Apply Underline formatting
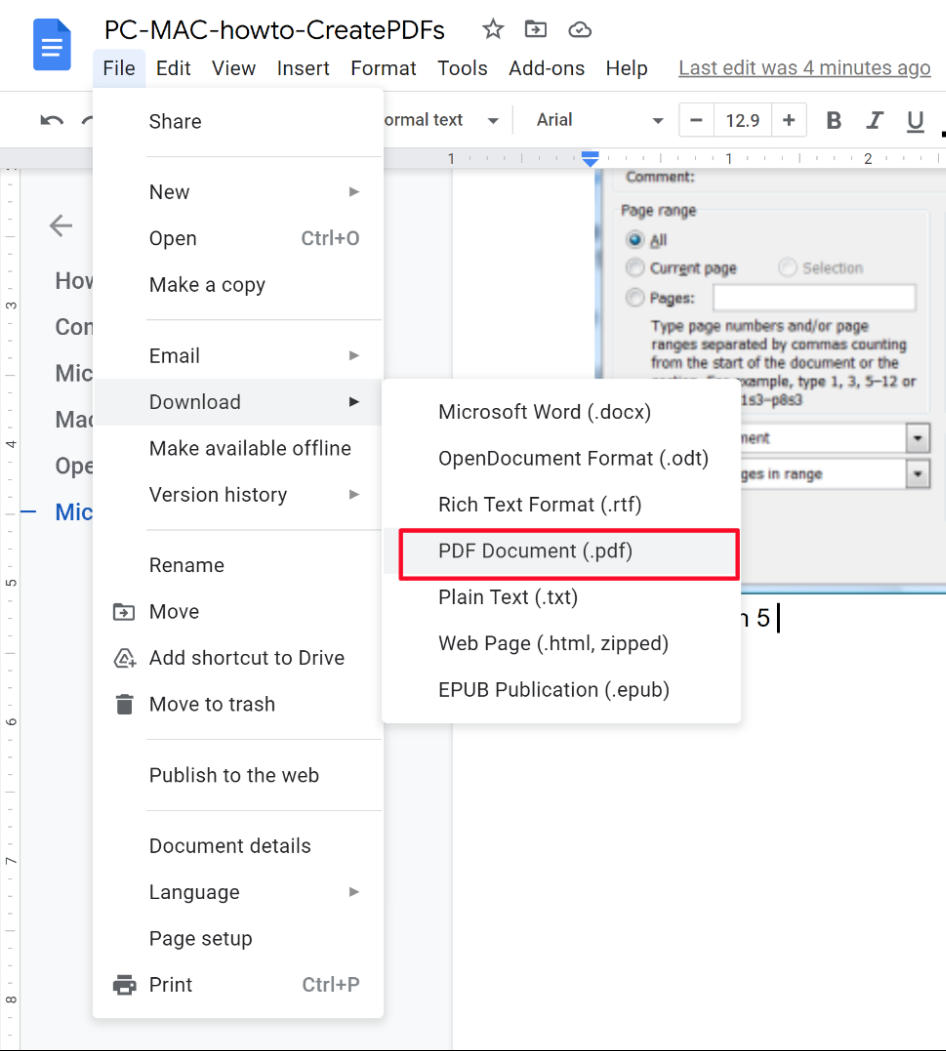 point(914,120)
